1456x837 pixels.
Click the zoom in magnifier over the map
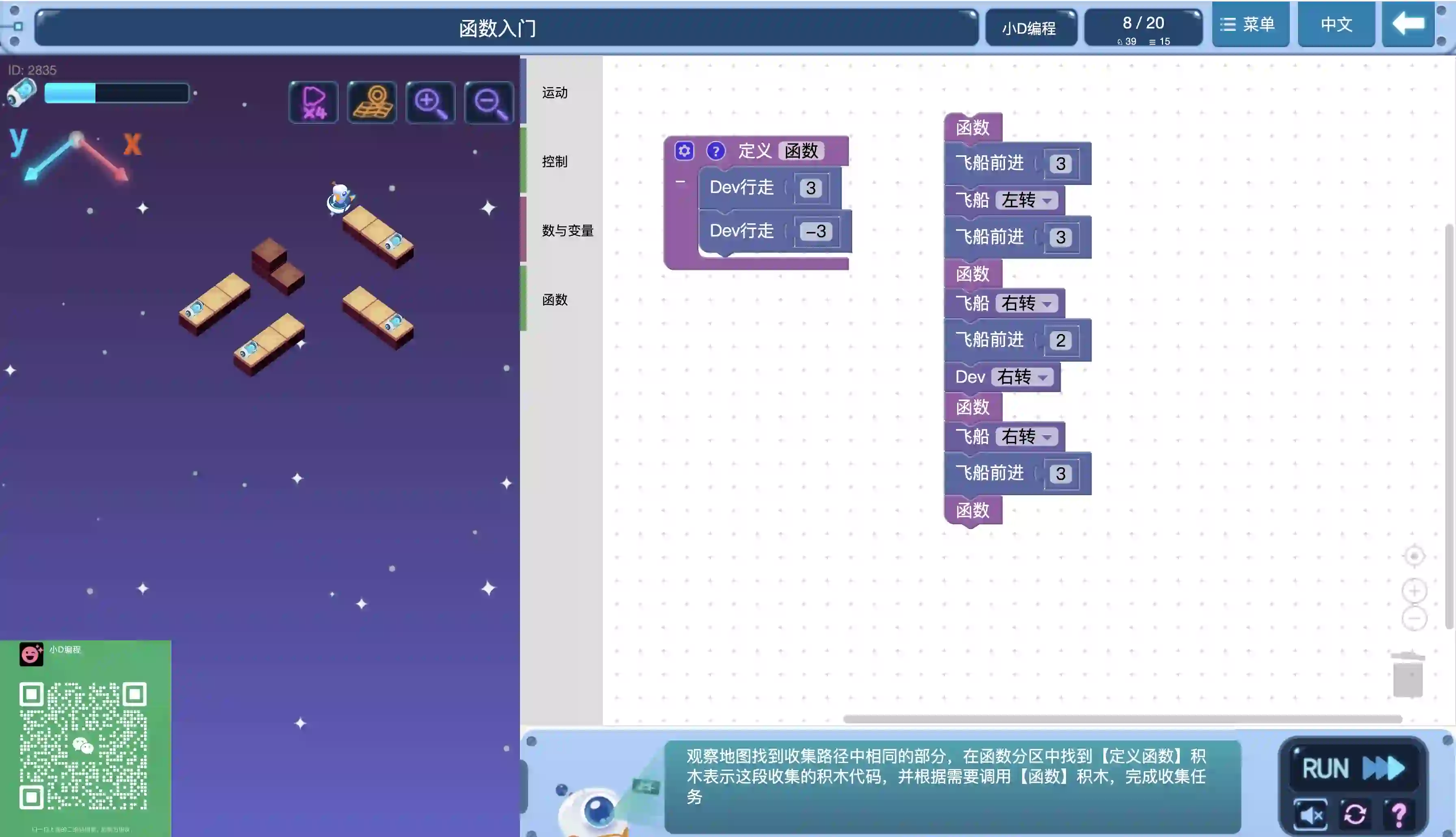(430, 103)
